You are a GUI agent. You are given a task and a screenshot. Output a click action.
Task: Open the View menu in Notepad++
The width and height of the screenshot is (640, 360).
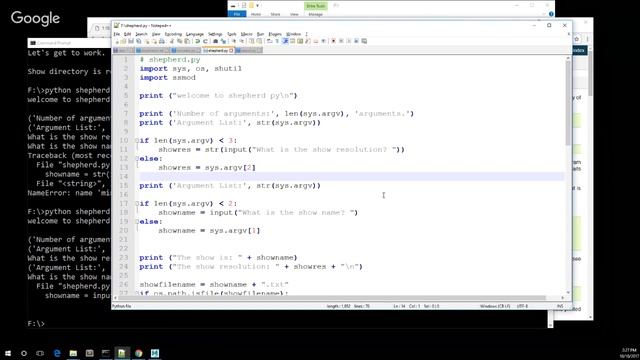click(x=156, y=34)
